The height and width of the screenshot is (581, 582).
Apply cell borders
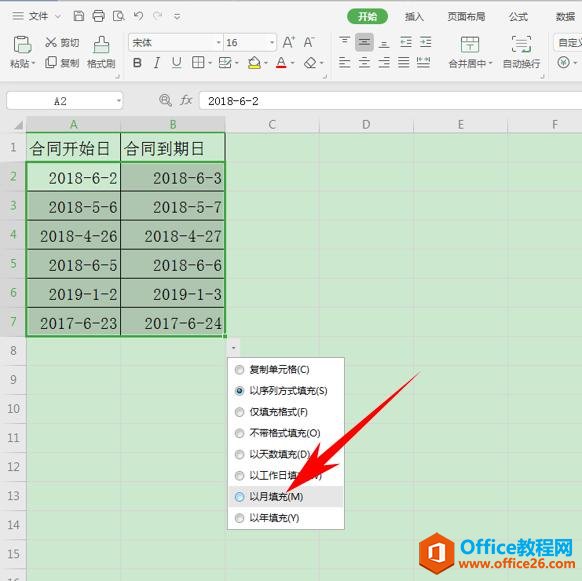[x=198, y=62]
